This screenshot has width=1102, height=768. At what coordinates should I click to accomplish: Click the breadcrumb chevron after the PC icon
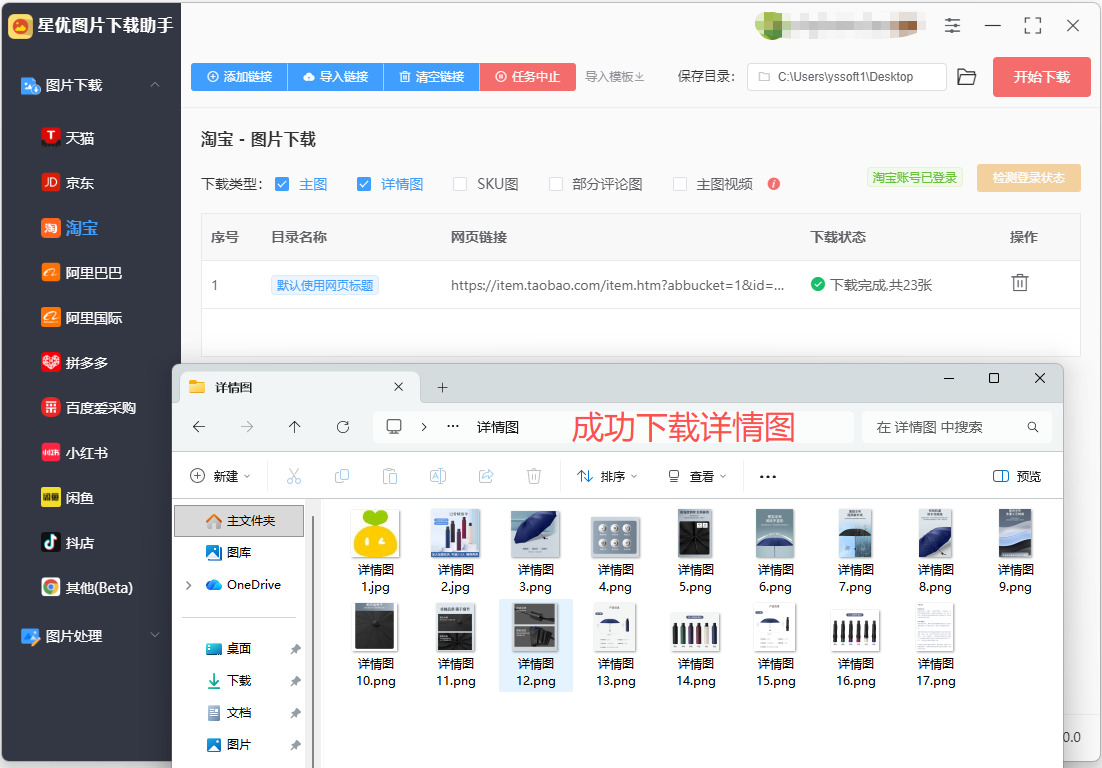coord(424,427)
